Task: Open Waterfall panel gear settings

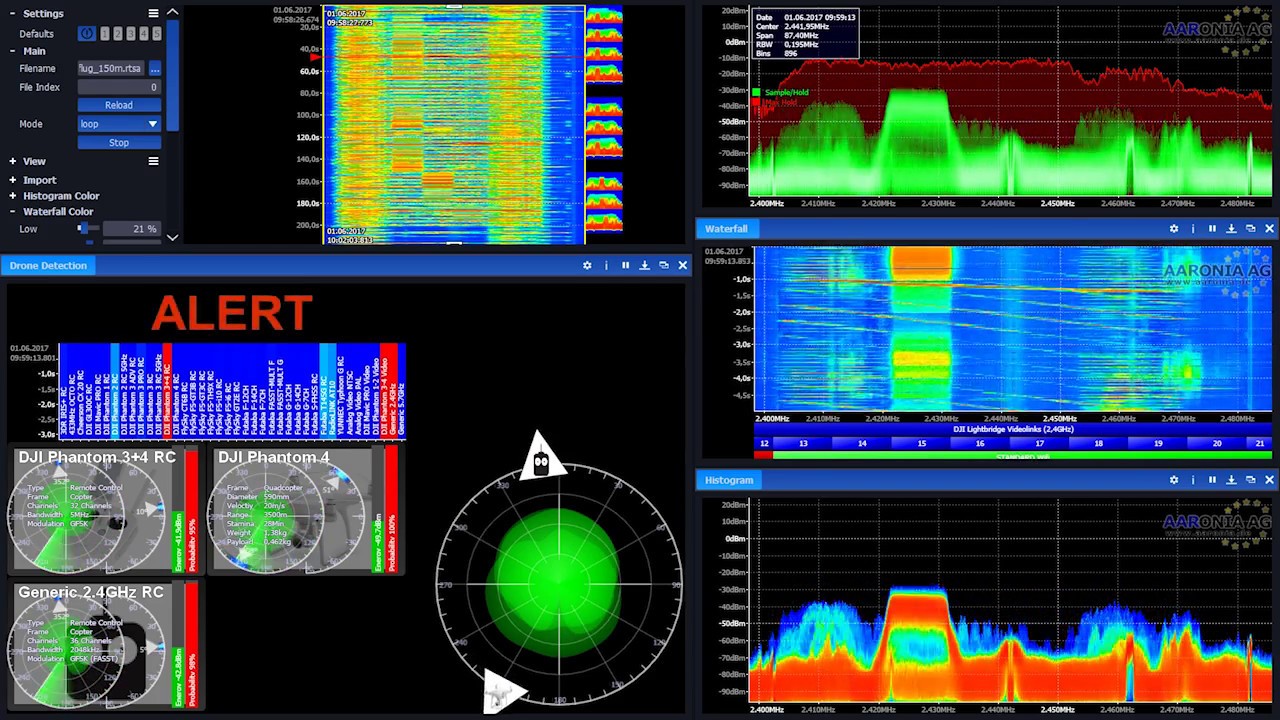Action: tap(1174, 229)
